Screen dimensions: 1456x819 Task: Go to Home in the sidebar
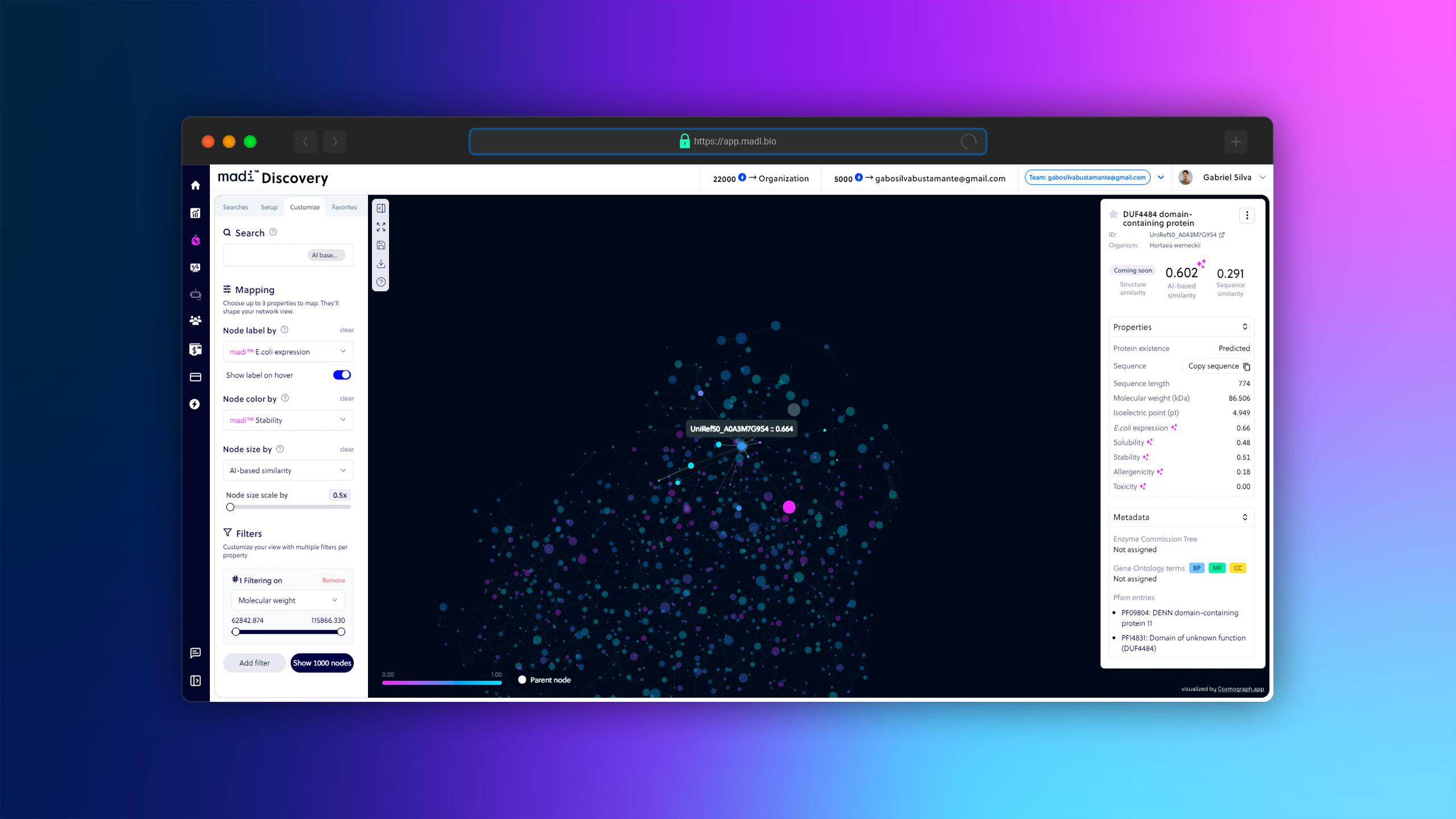(195, 185)
